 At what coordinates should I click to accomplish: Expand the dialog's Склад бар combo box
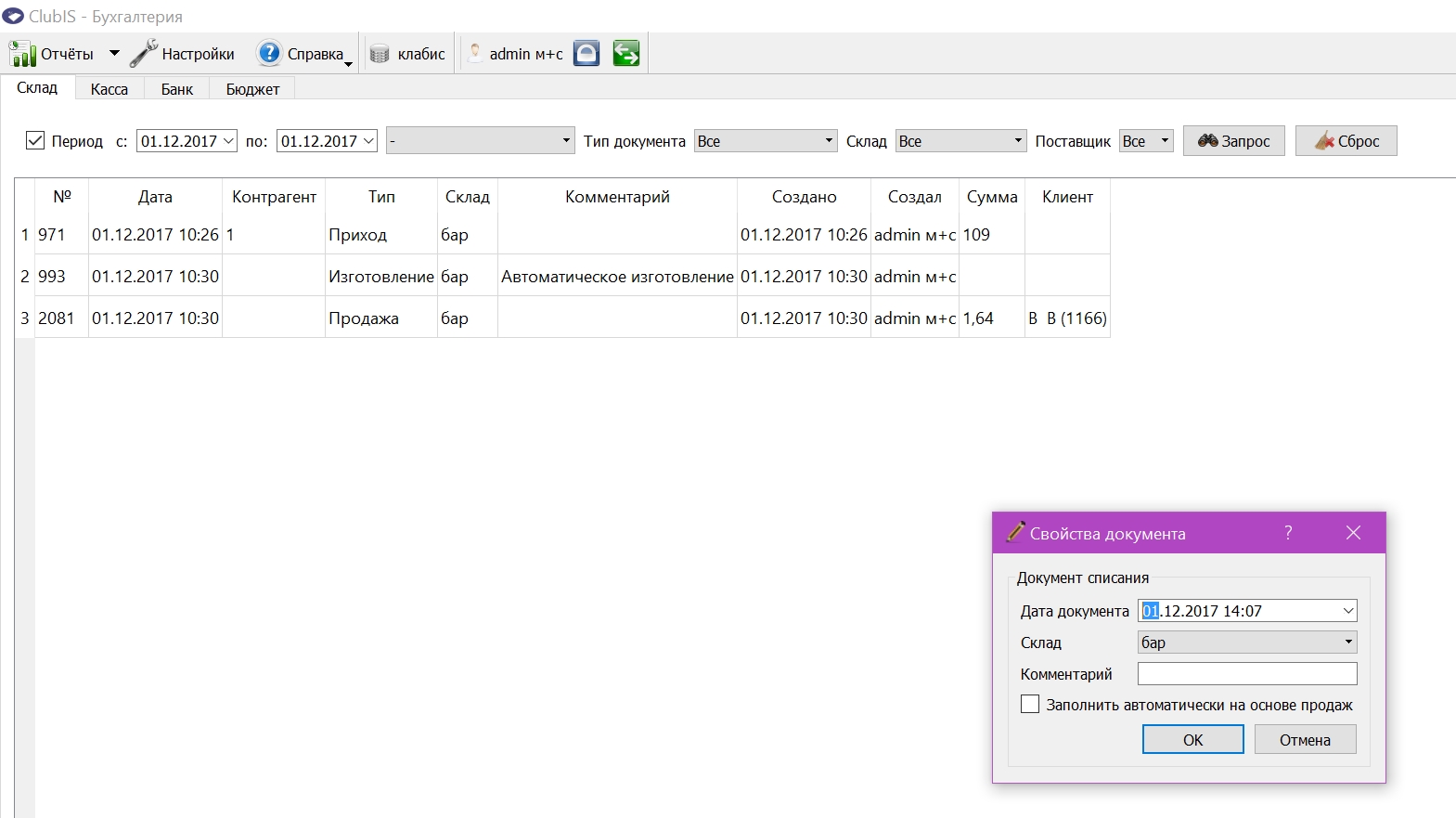[x=1247, y=642]
